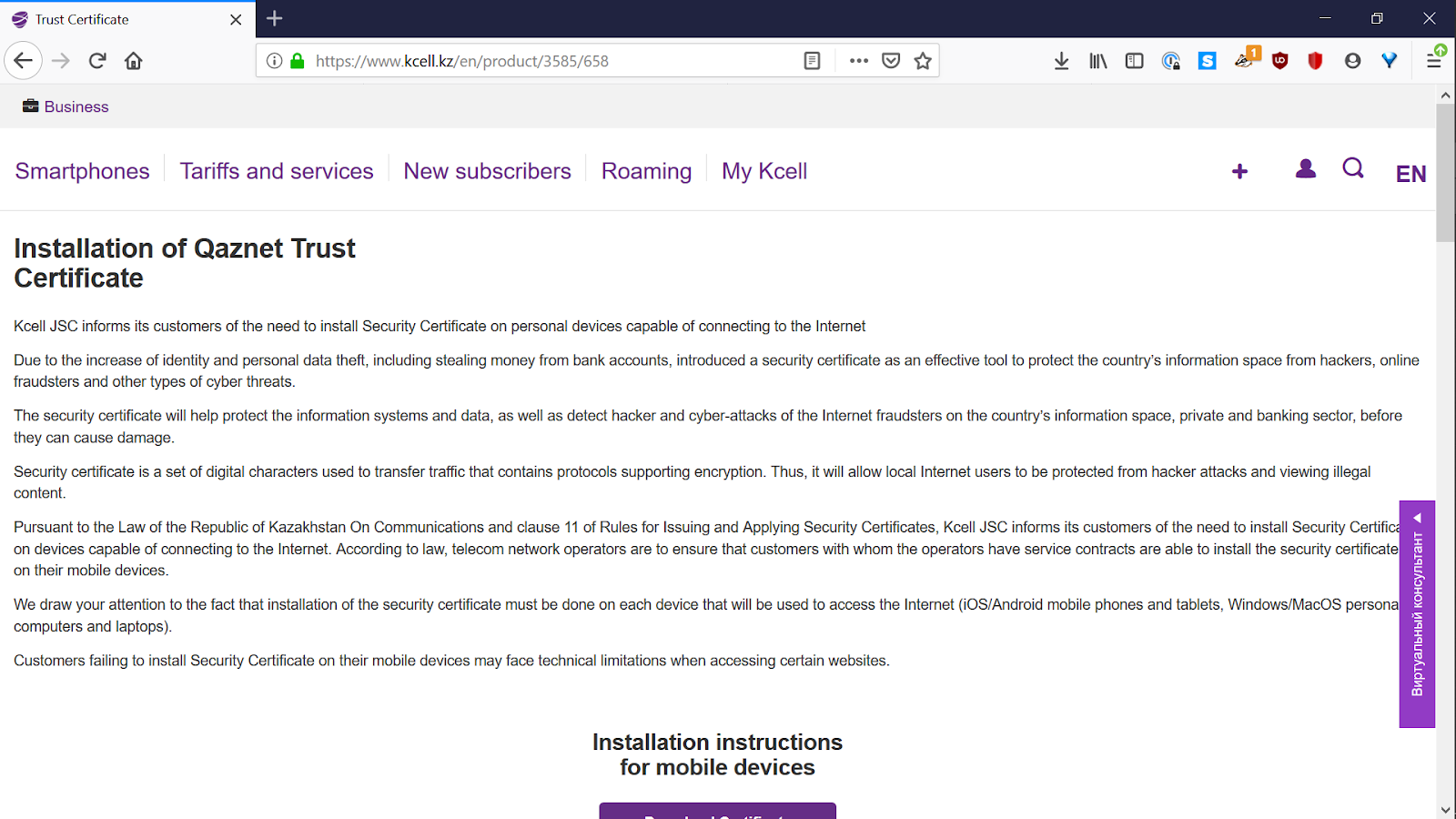This screenshot has width=1456, height=819.
Task: Bookmark this page with the star
Action: point(923,61)
